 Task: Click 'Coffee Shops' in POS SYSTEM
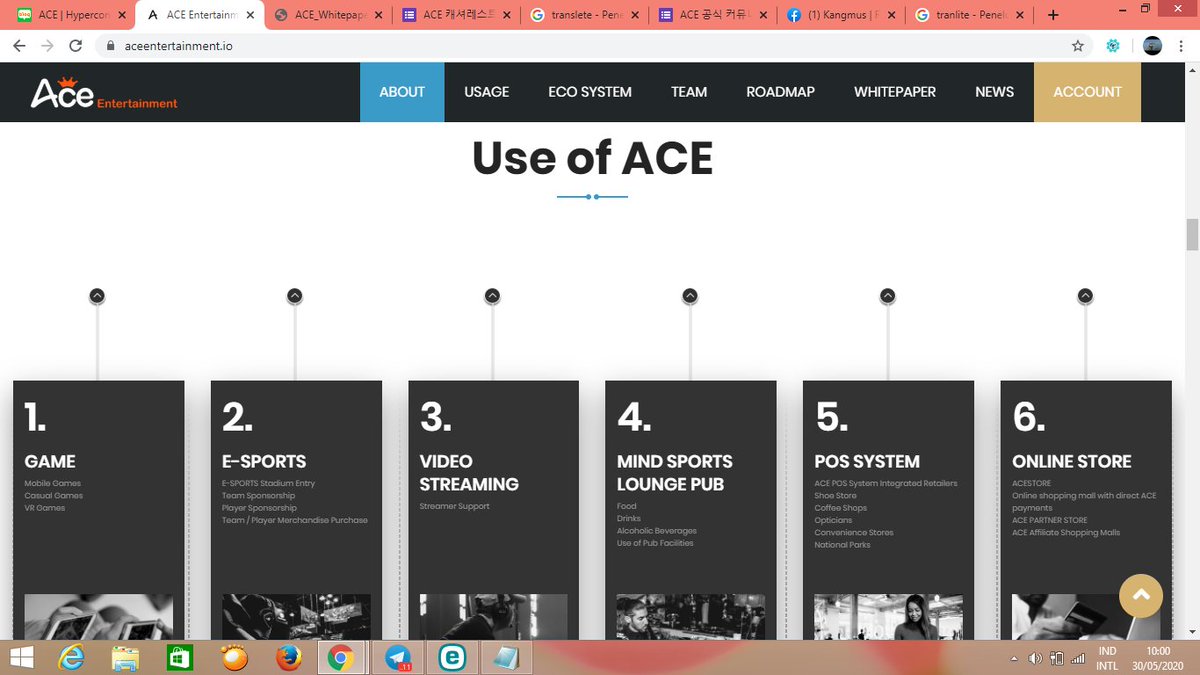coord(840,508)
